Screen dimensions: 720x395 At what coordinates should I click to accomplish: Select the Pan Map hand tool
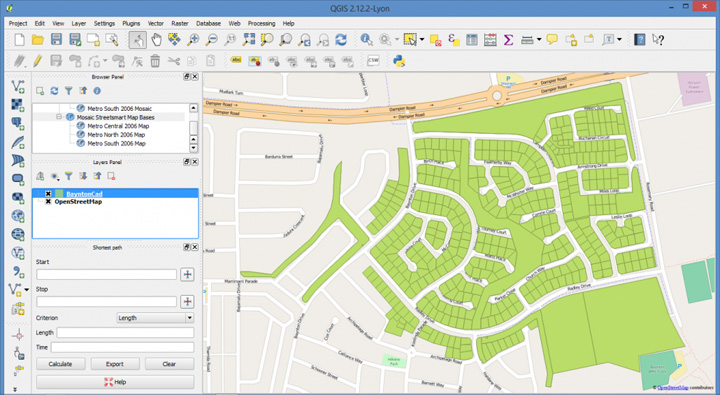(156, 40)
